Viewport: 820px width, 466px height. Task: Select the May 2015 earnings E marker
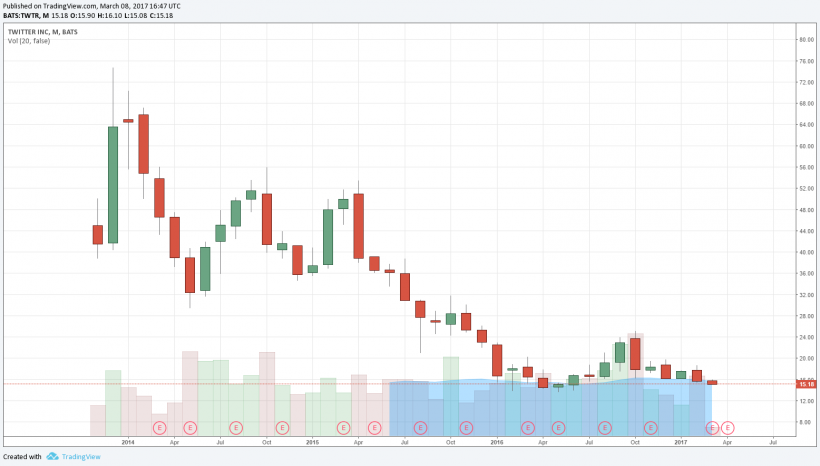(x=374, y=428)
